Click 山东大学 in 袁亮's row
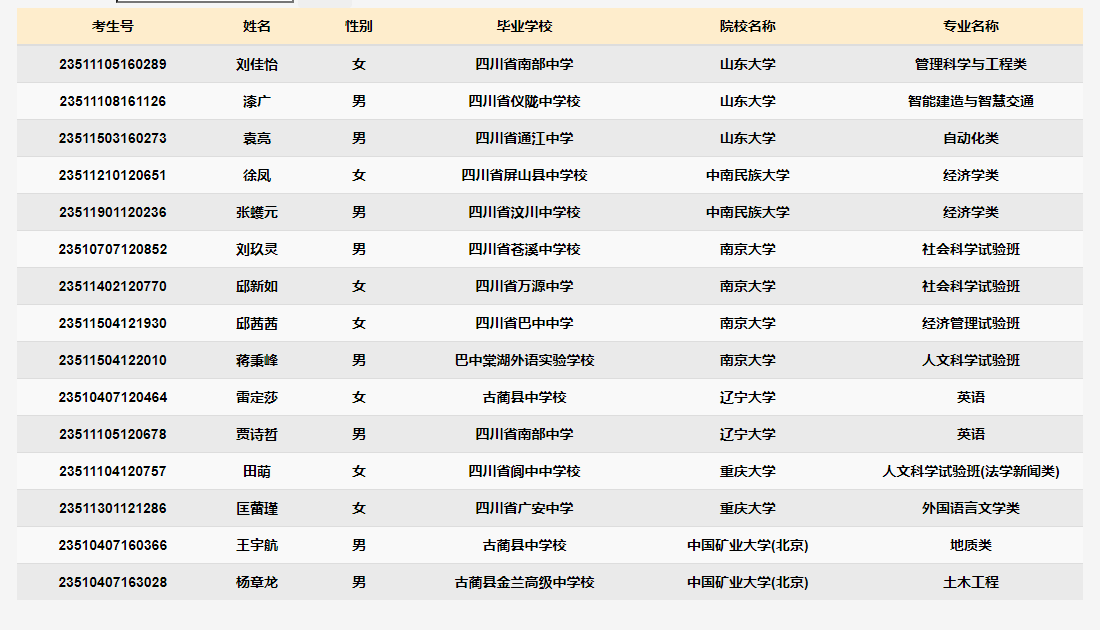 [x=748, y=139]
